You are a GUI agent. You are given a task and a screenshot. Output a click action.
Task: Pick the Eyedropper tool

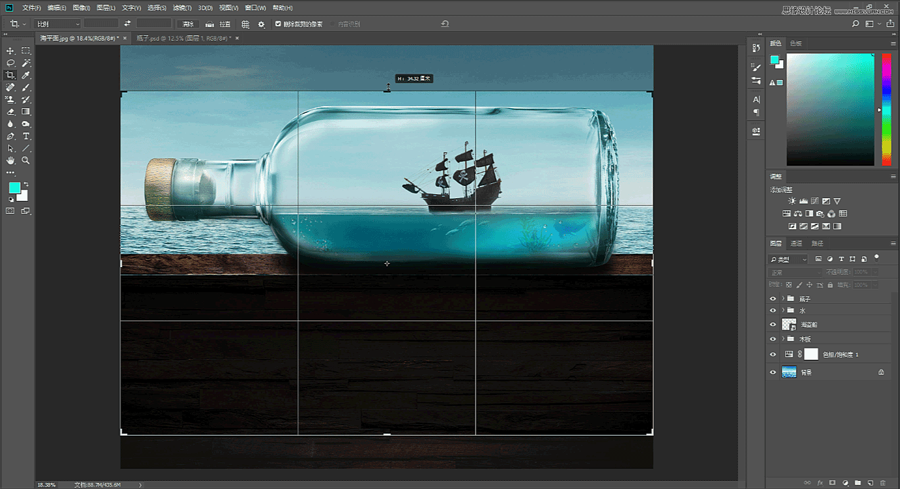point(26,75)
